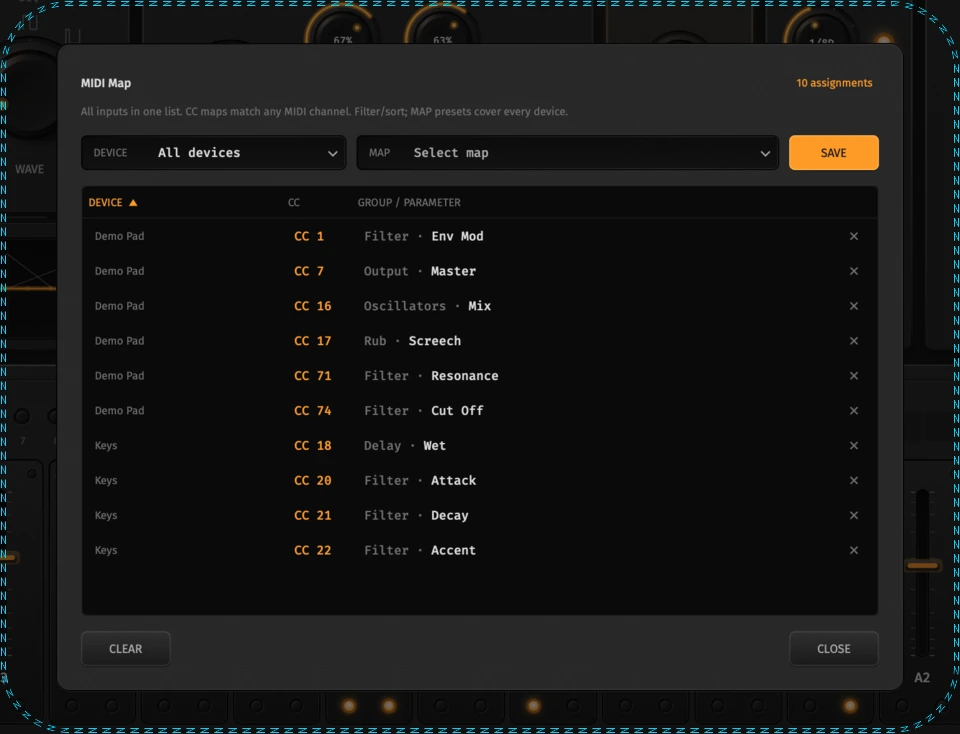
Task: Click the Filter · Decay parameter
Action: 416,515
